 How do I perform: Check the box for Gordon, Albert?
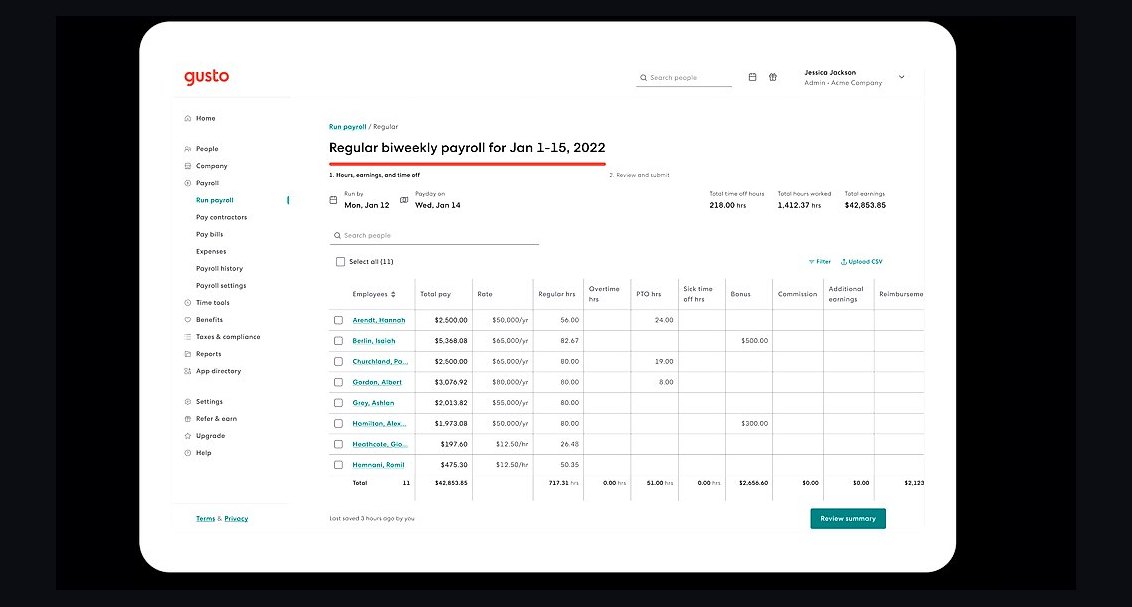338,382
